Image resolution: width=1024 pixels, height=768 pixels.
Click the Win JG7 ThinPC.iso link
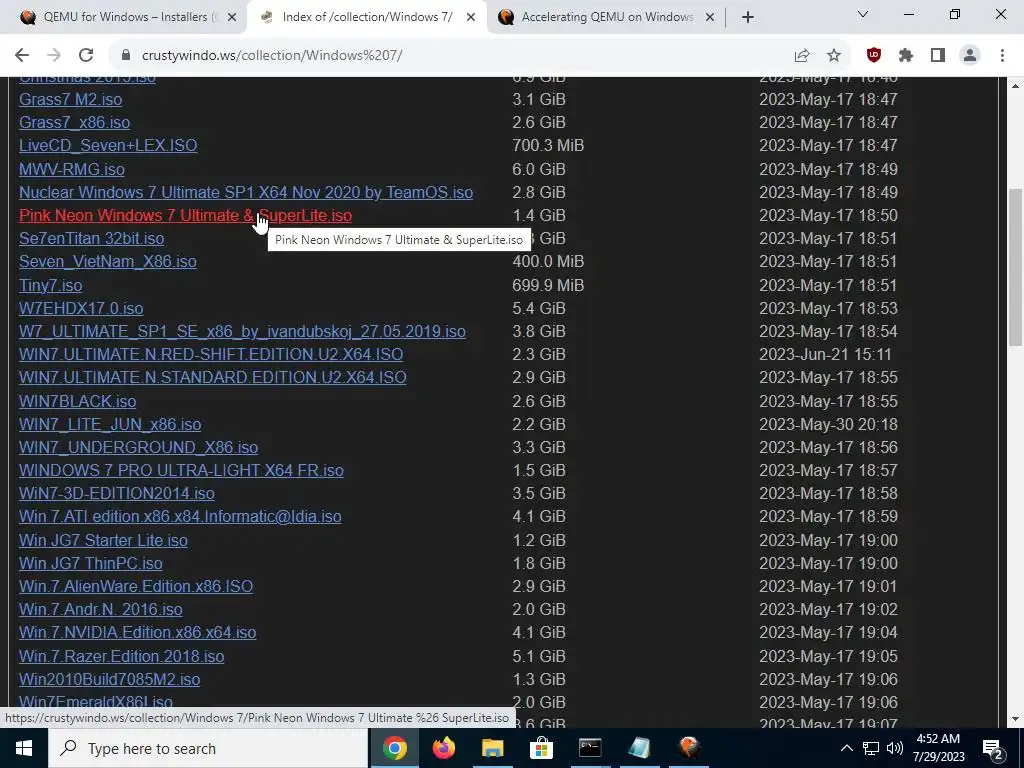[x=91, y=564]
